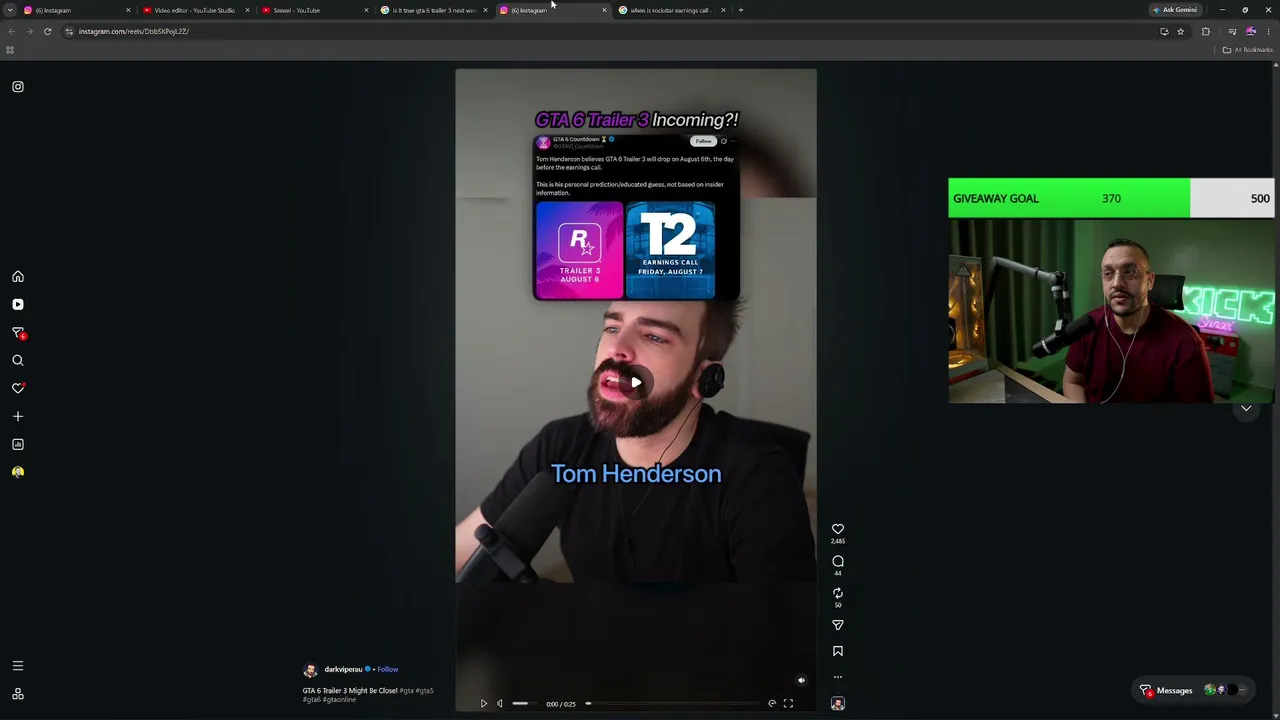Image resolution: width=1280 pixels, height=720 pixels.
Task: Click the address bar URL
Action: click(134, 31)
